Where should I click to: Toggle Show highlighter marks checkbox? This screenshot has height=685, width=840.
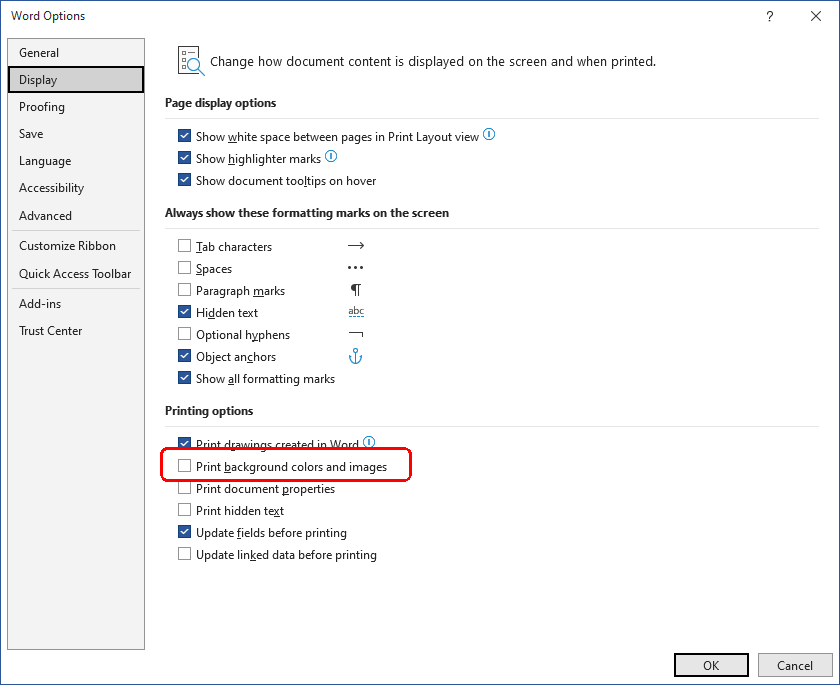pos(184,157)
